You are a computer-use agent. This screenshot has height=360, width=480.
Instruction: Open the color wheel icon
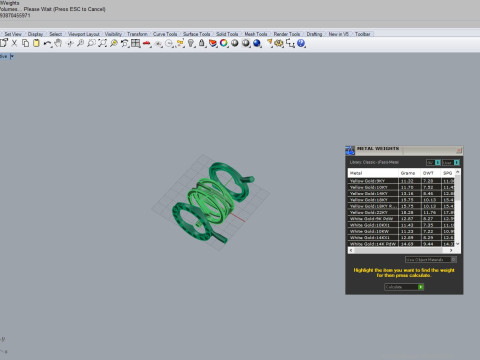click(224, 43)
